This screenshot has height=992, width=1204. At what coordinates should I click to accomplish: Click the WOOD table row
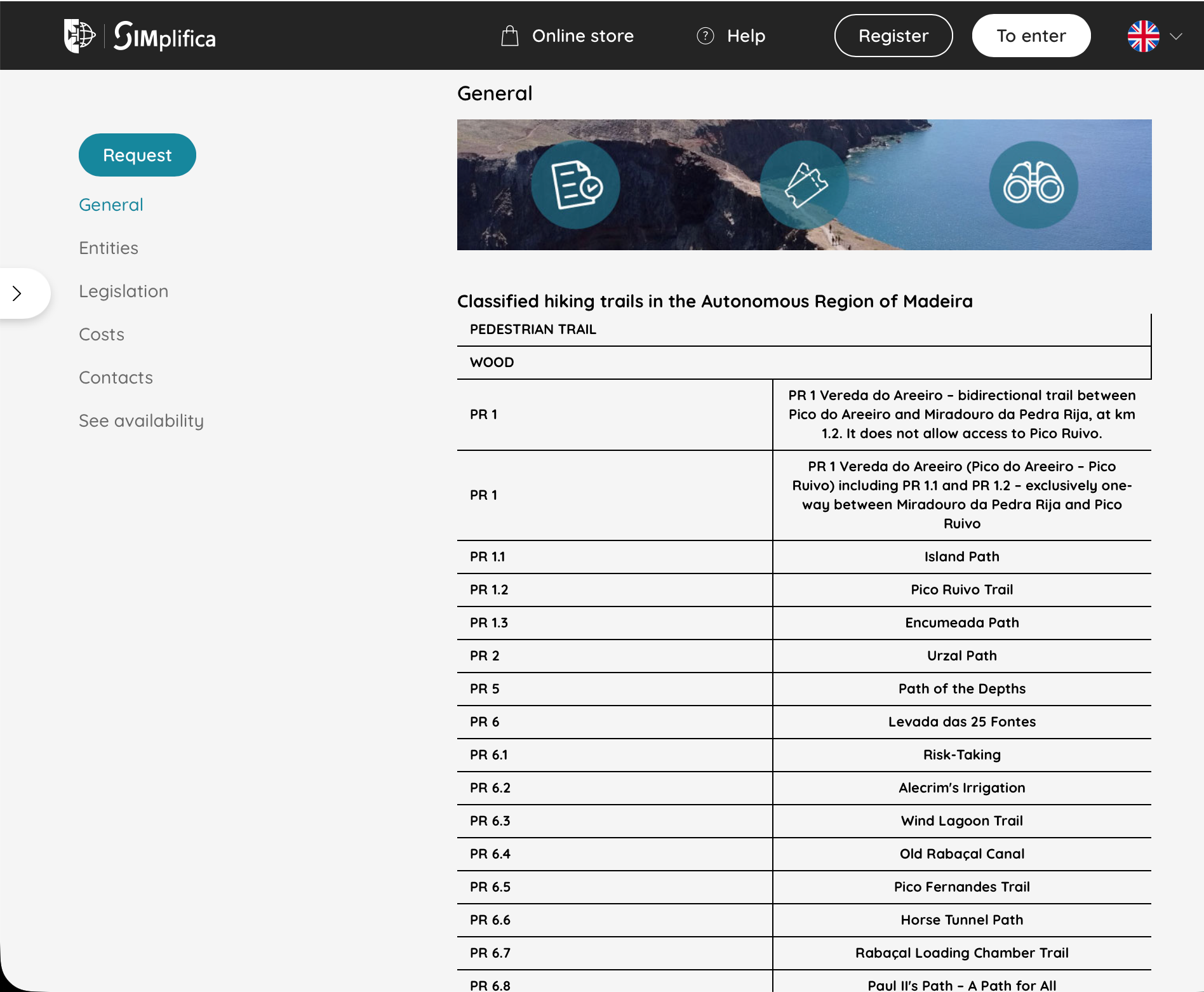(x=804, y=363)
